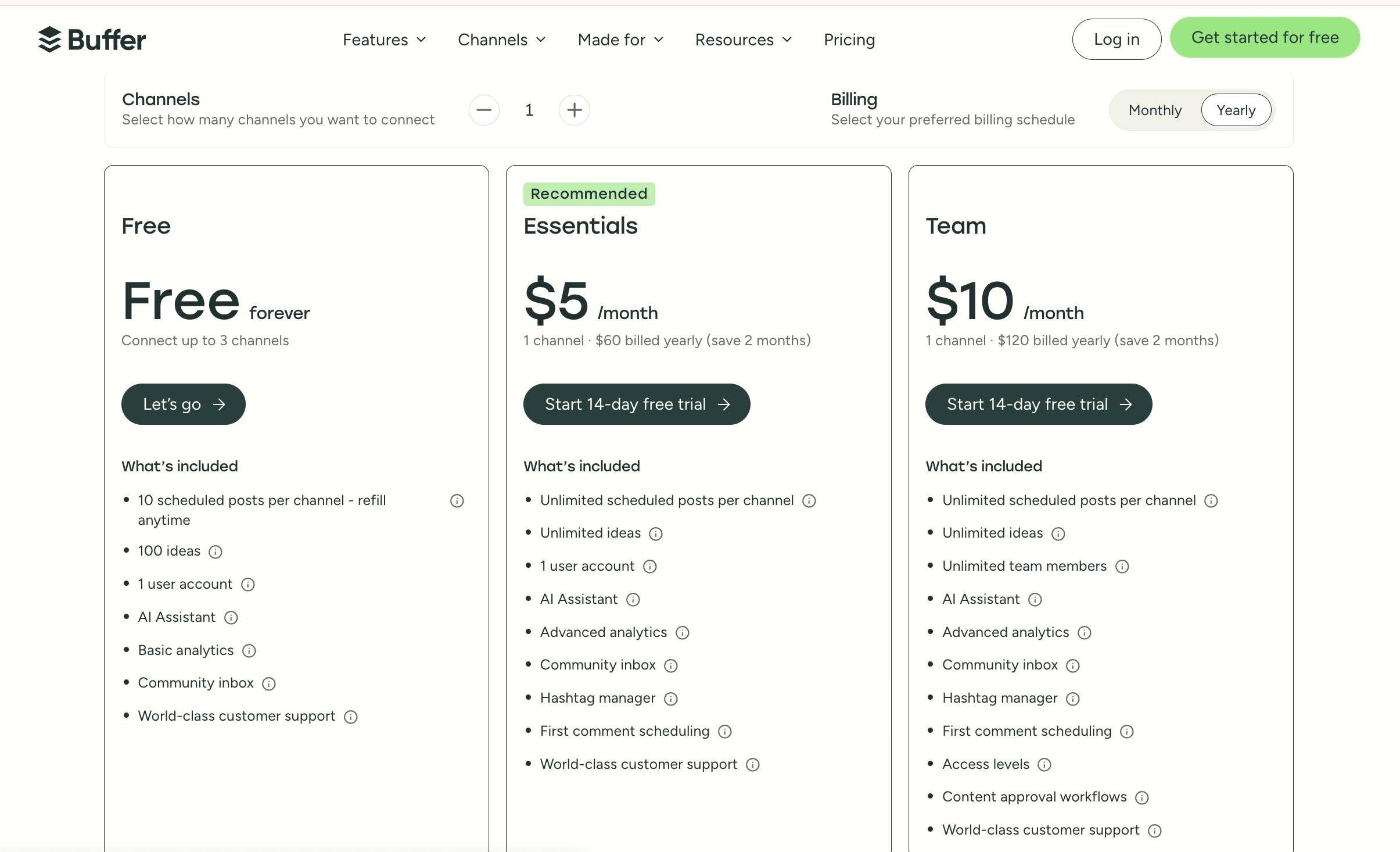Image resolution: width=1400 pixels, height=852 pixels.
Task: Open info for 10 scheduled posts in Free plan
Action: pos(457,501)
